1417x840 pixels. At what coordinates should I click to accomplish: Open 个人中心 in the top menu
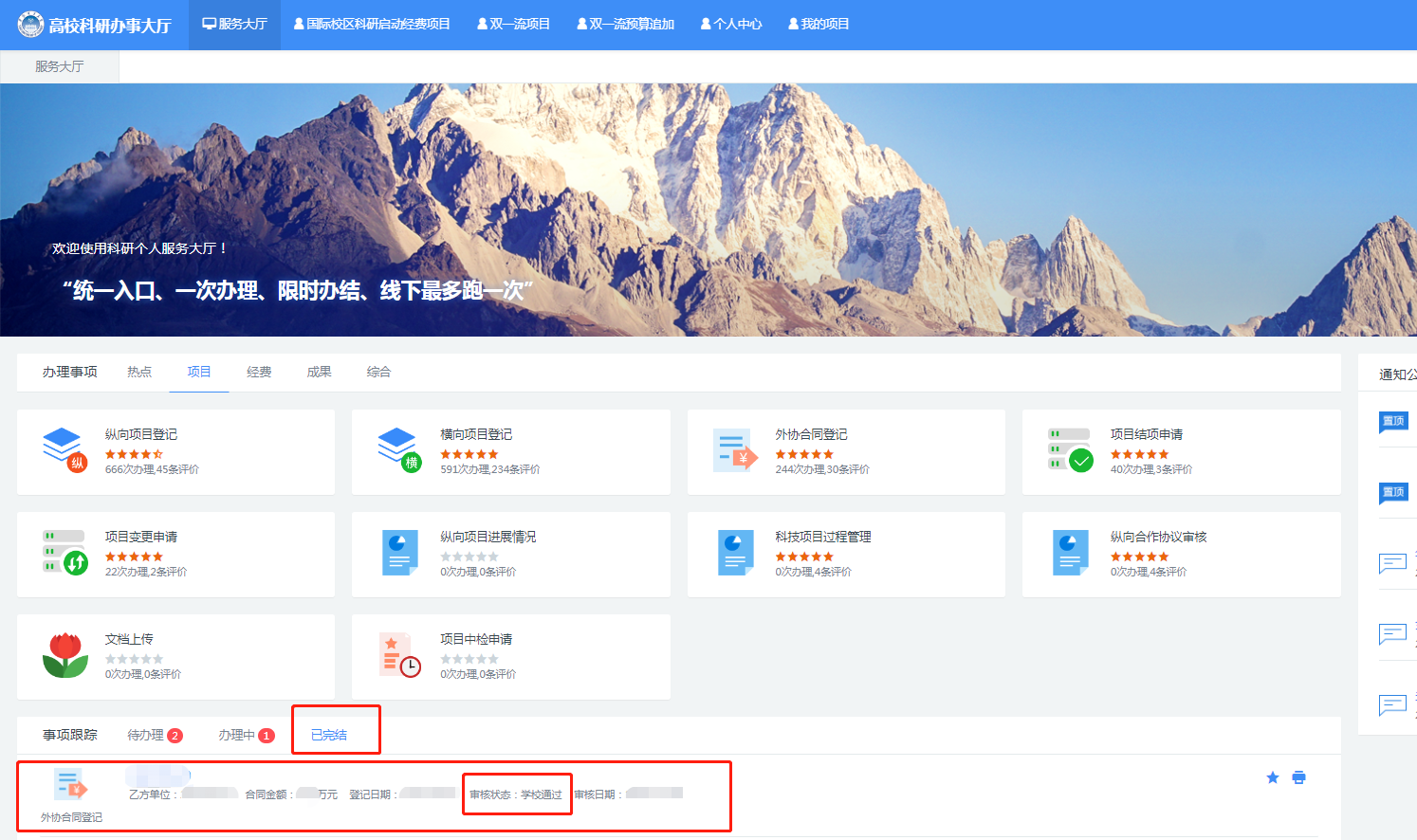tap(731, 24)
